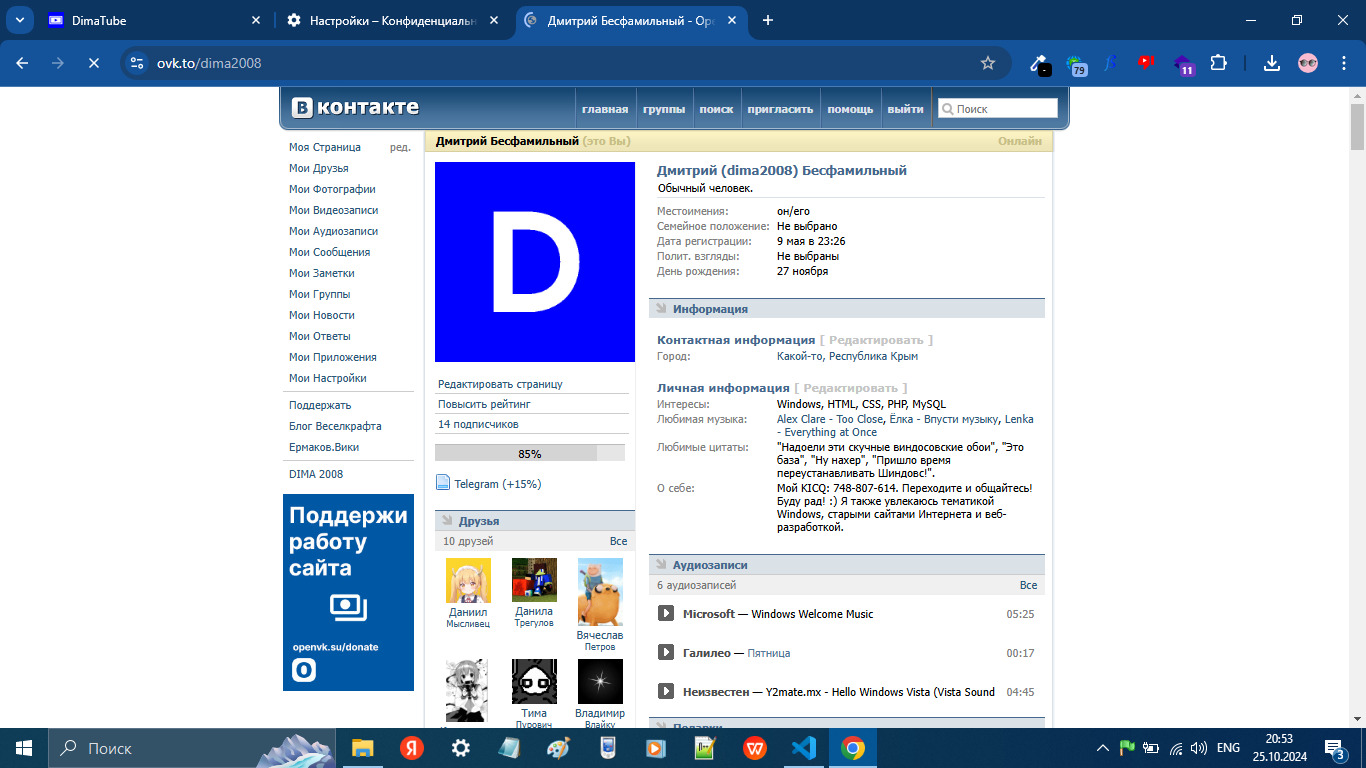This screenshot has width=1366, height=768.
Task: Play the Hello Windows Vista audio track
Action: pyautogui.click(x=666, y=692)
